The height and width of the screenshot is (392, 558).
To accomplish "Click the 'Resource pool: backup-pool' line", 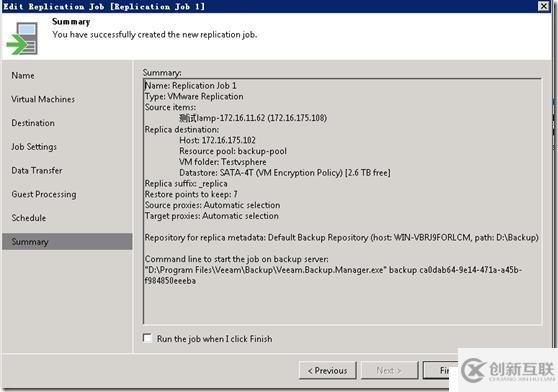I will coord(233,151).
